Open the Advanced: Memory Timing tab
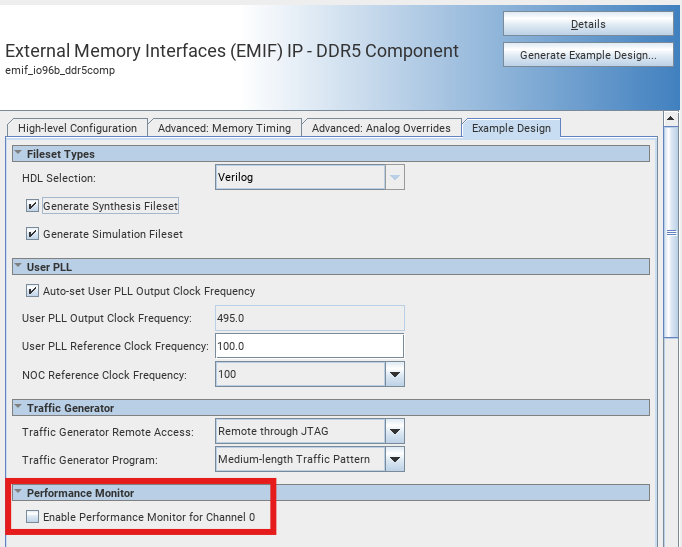 pyautogui.click(x=225, y=128)
